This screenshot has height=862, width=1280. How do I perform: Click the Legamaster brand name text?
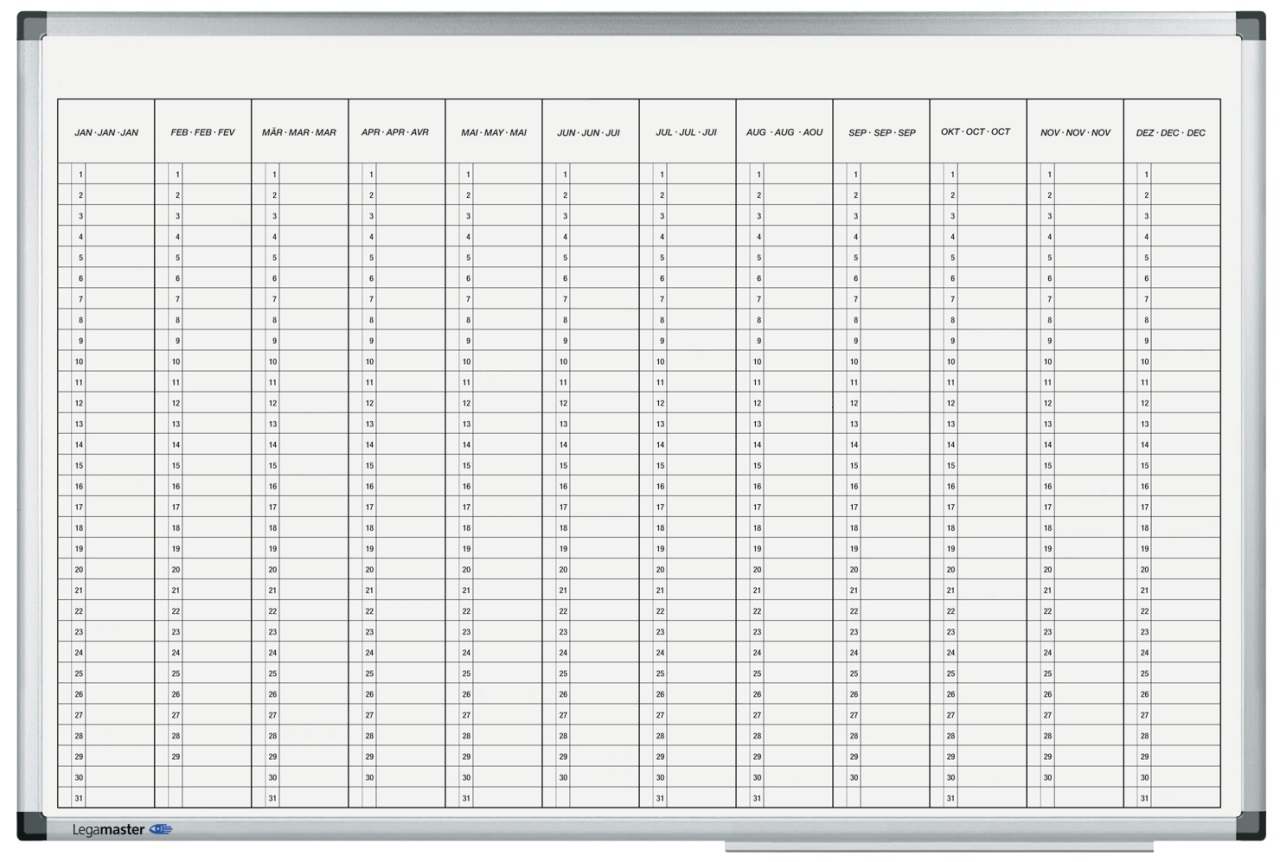[x=109, y=829]
